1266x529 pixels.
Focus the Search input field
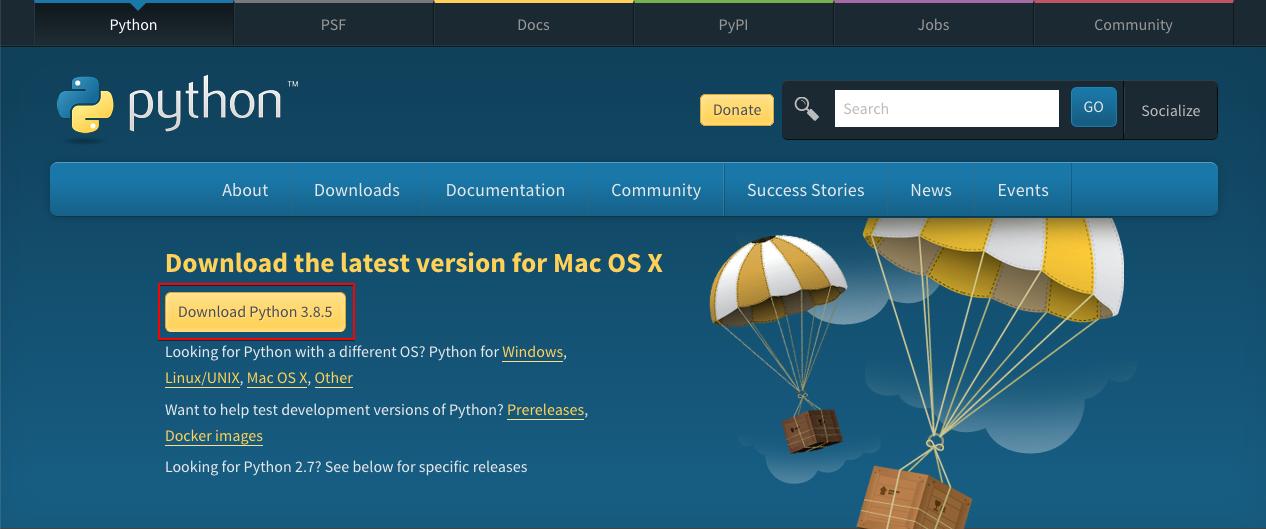coord(947,109)
